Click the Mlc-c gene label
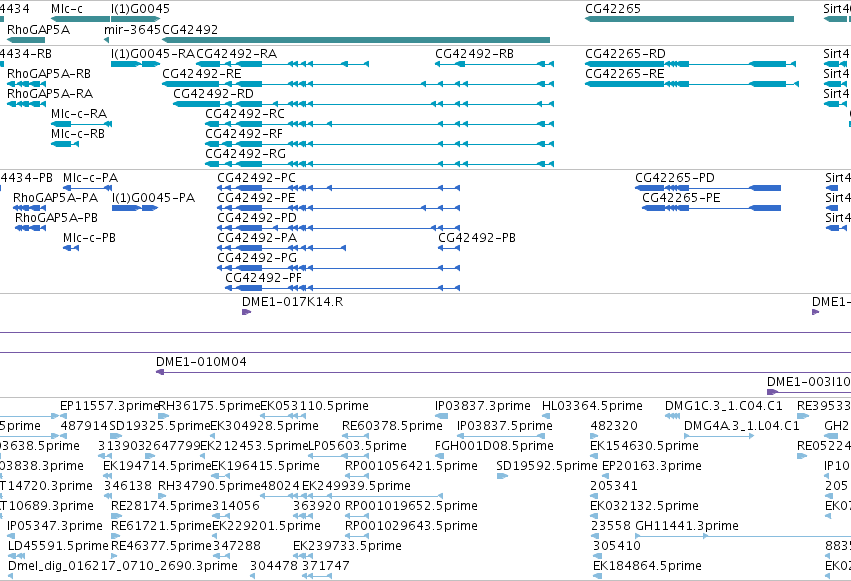This screenshot has width=851, height=581. click(x=67, y=9)
